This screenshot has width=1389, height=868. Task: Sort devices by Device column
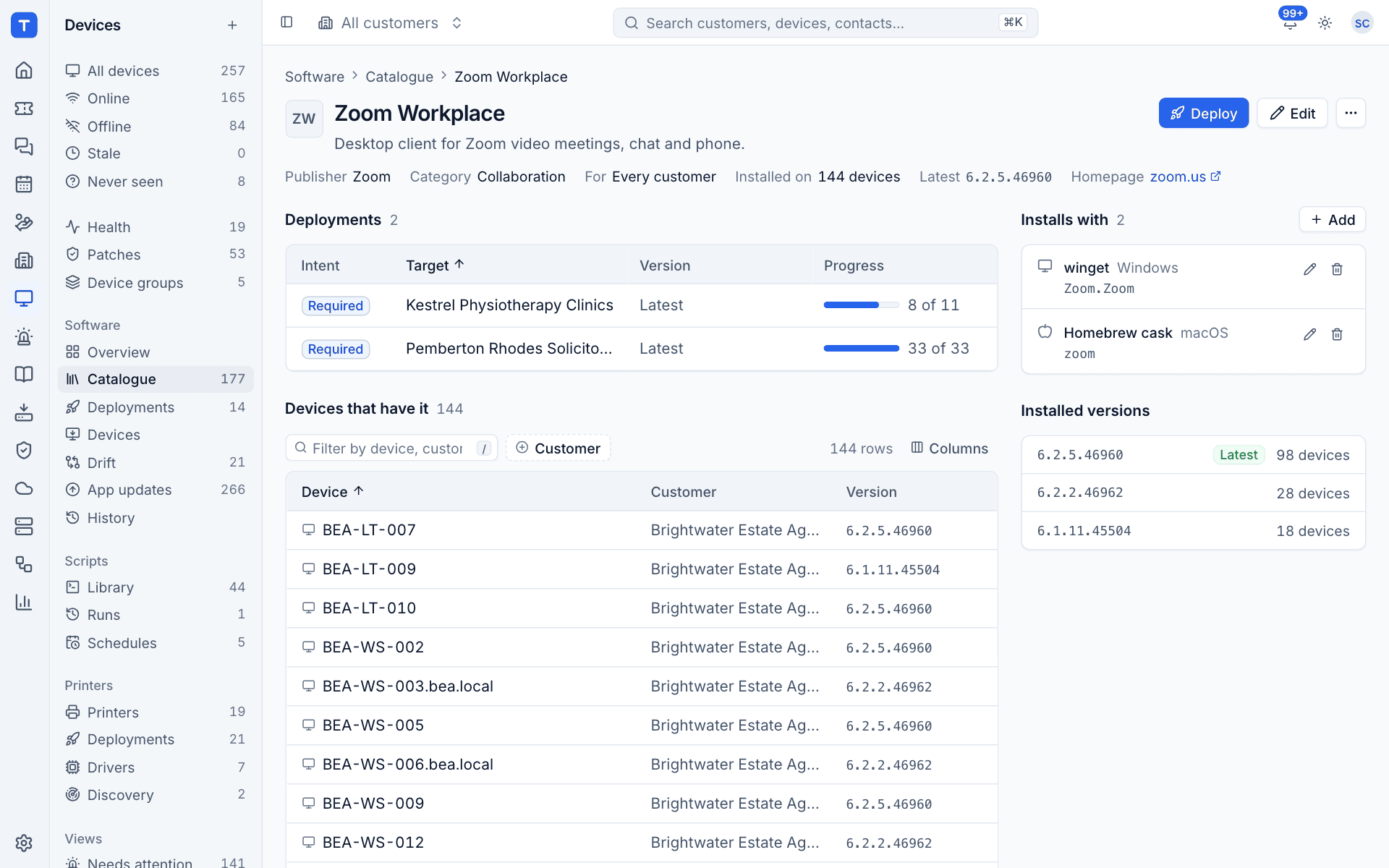(x=332, y=492)
